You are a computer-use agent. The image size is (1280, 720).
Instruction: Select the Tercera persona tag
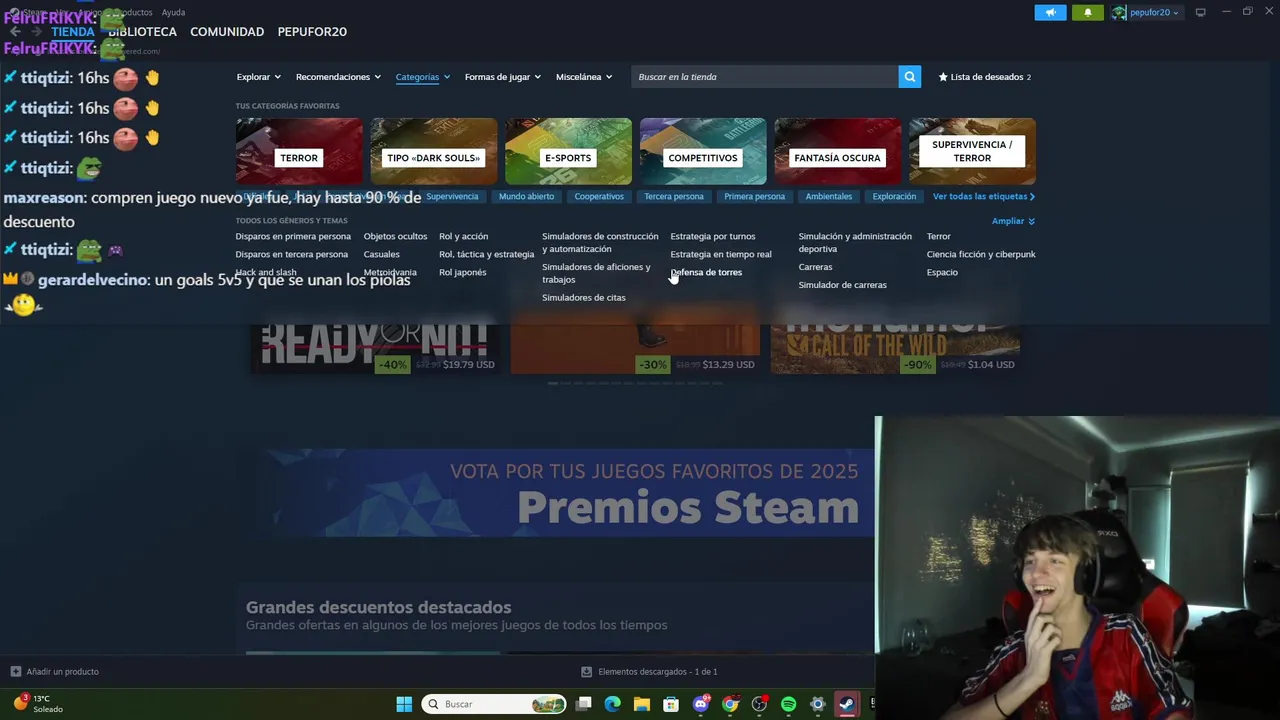[x=674, y=197]
